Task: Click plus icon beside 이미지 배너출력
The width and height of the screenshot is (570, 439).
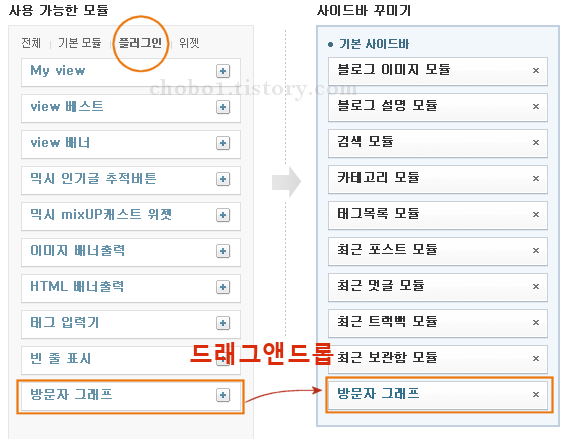Action: pyautogui.click(x=223, y=251)
